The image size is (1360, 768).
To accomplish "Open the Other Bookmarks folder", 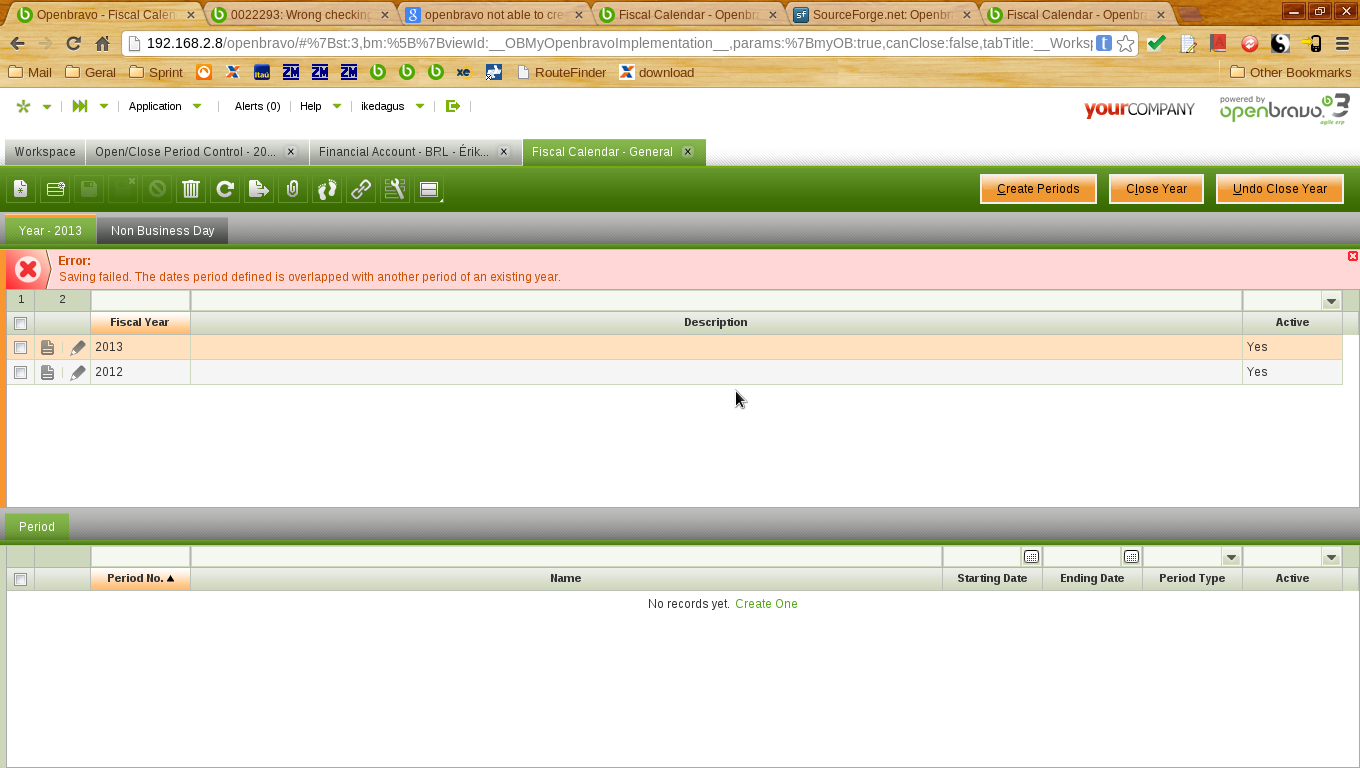I will click(x=1290, y=72).
